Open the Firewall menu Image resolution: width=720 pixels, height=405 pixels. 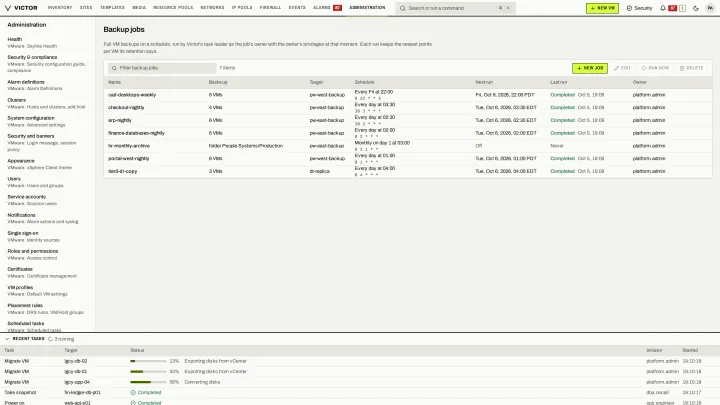point(270,8)
